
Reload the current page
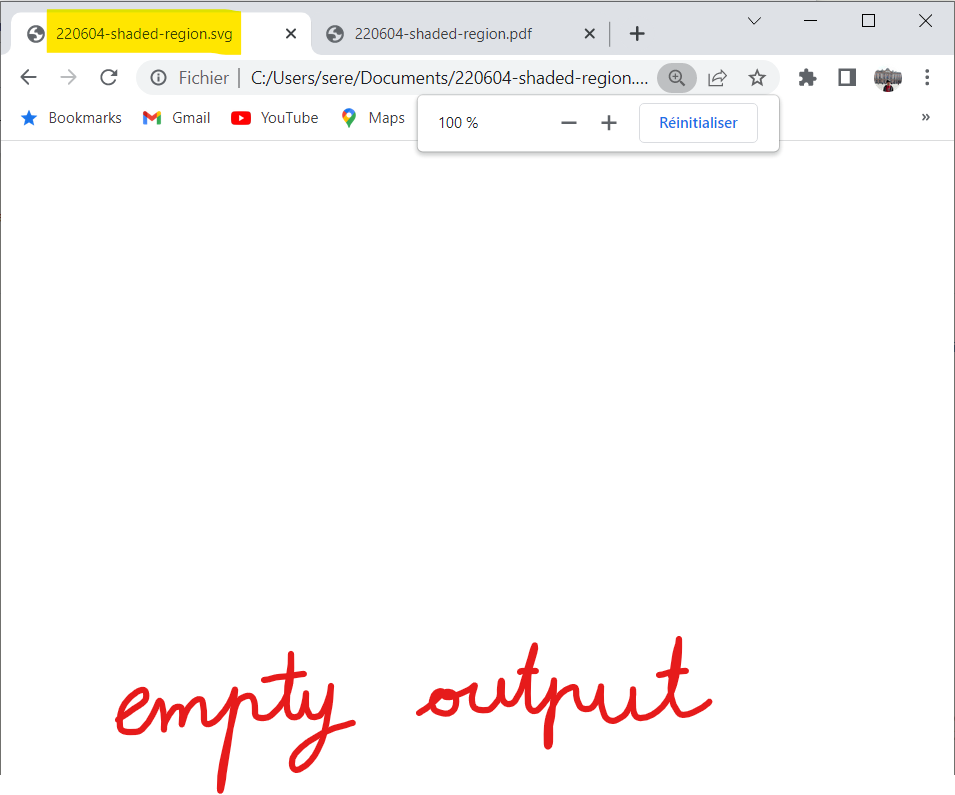[x=109, y=78]
